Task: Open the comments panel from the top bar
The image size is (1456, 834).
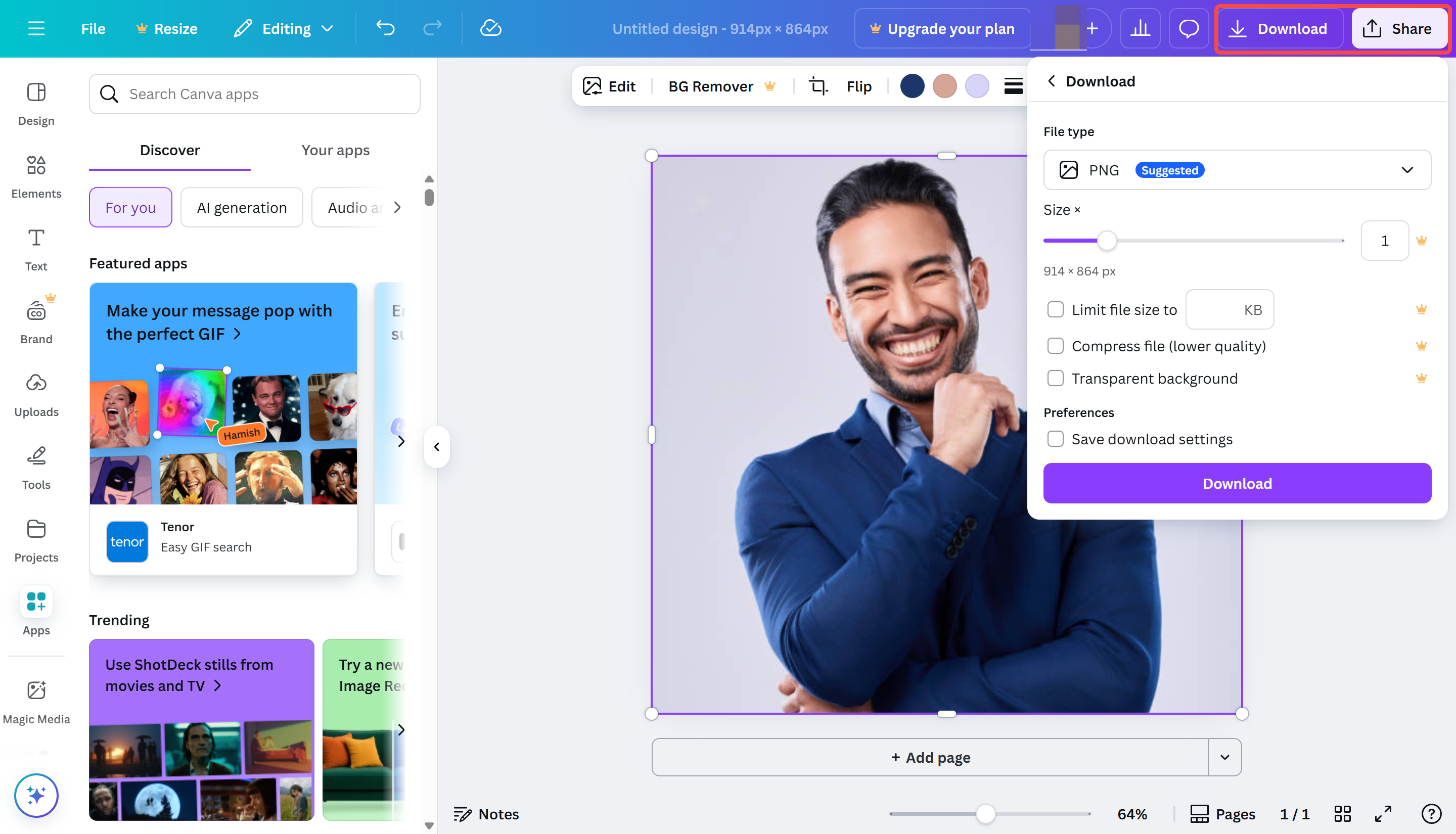Action: coord(1188,28)
